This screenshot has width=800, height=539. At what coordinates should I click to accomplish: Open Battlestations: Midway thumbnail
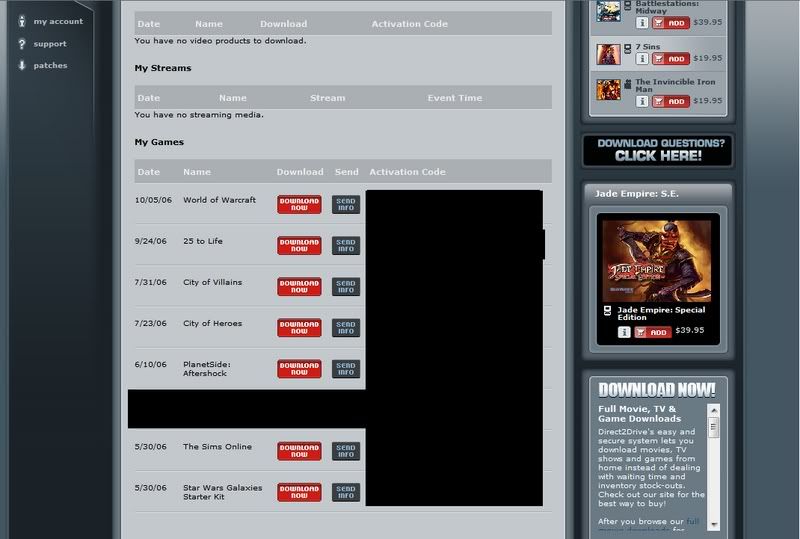pyautogui.click(x=609, y=11)
